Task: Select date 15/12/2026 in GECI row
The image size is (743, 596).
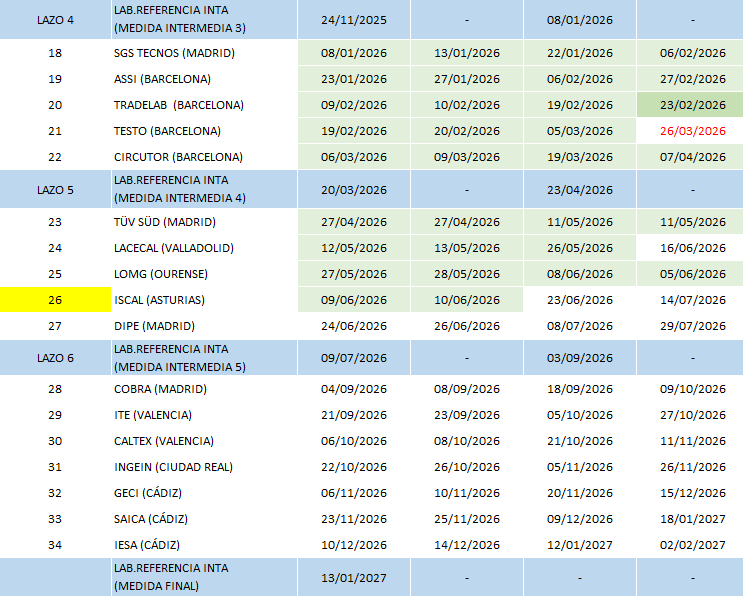Action: (x=692, y=493)
